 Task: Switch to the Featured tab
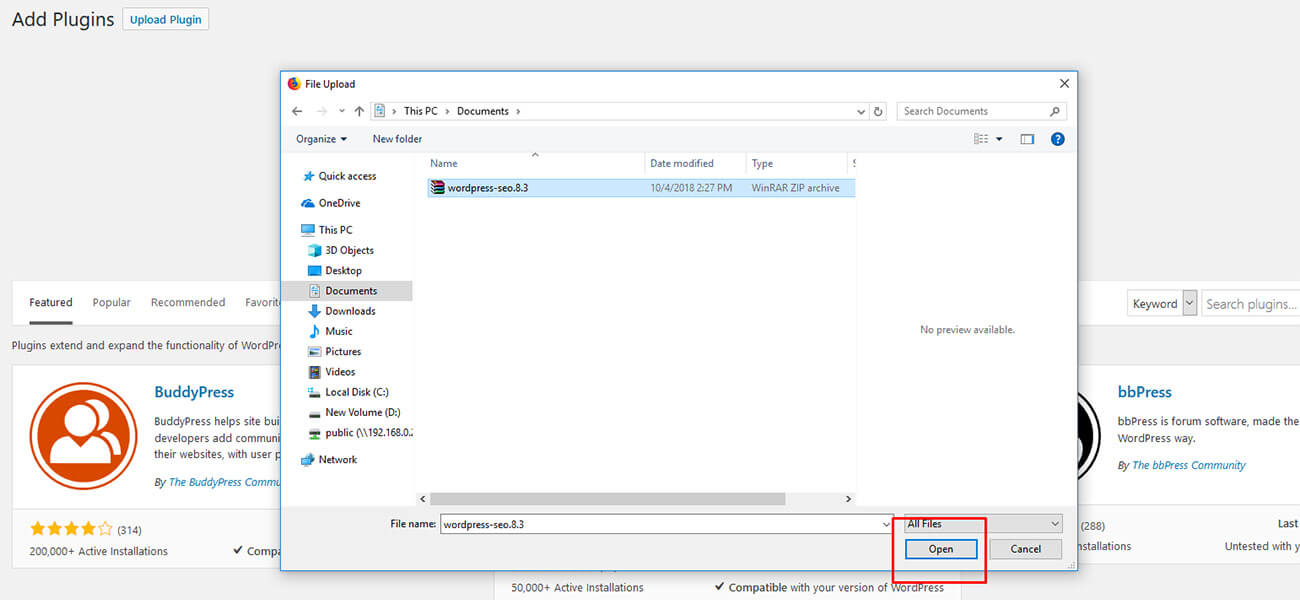pyautogui.click(x=51, y=302)
